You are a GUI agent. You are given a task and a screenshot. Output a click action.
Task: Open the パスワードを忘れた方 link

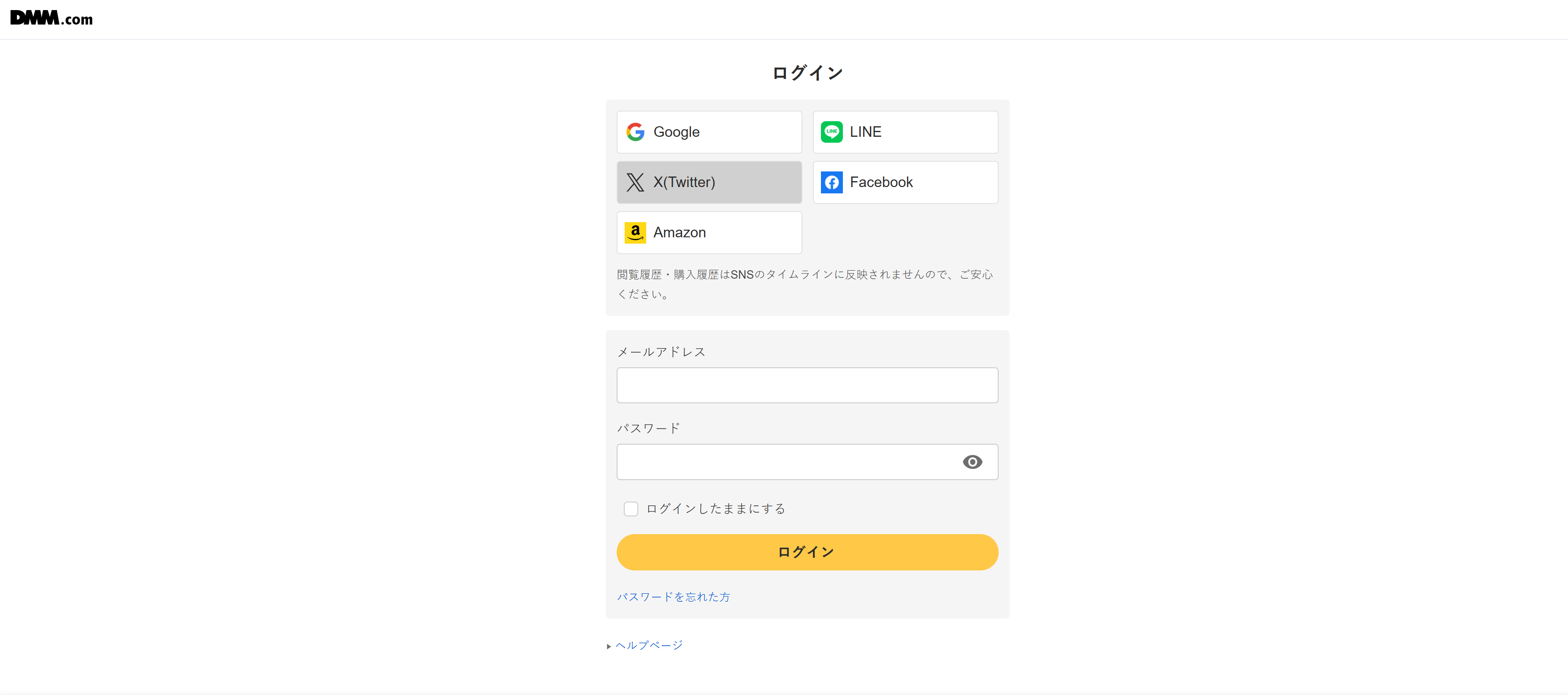(673, 597)
